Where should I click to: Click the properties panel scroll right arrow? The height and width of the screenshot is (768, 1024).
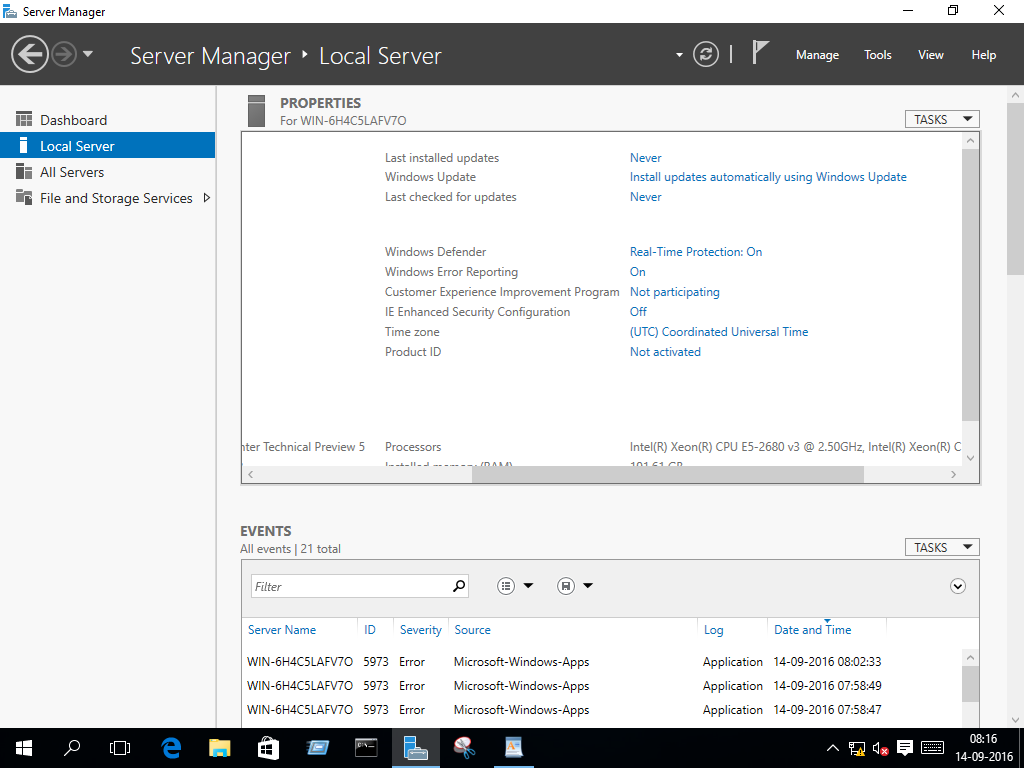(953, 475)
